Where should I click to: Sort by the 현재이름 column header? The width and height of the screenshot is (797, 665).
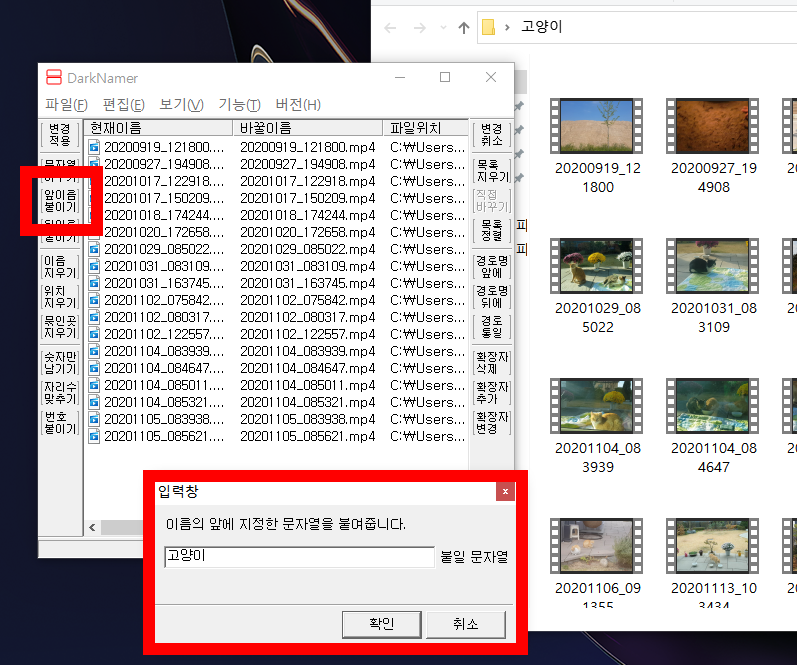click(158, 128)
